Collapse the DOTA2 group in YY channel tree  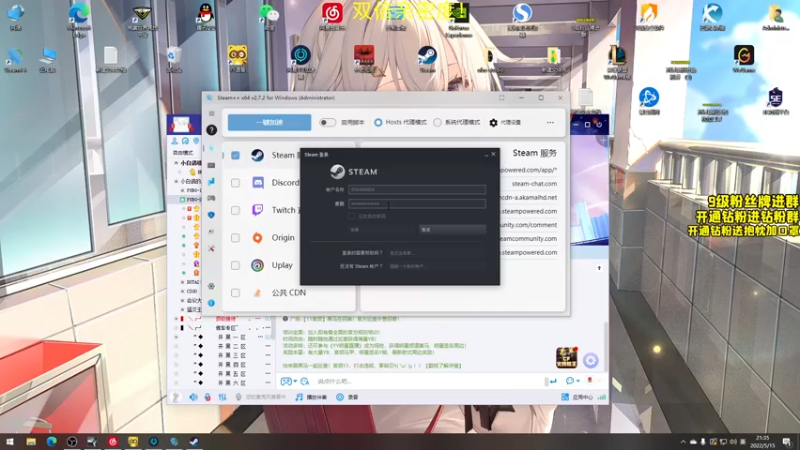point(182,282)
